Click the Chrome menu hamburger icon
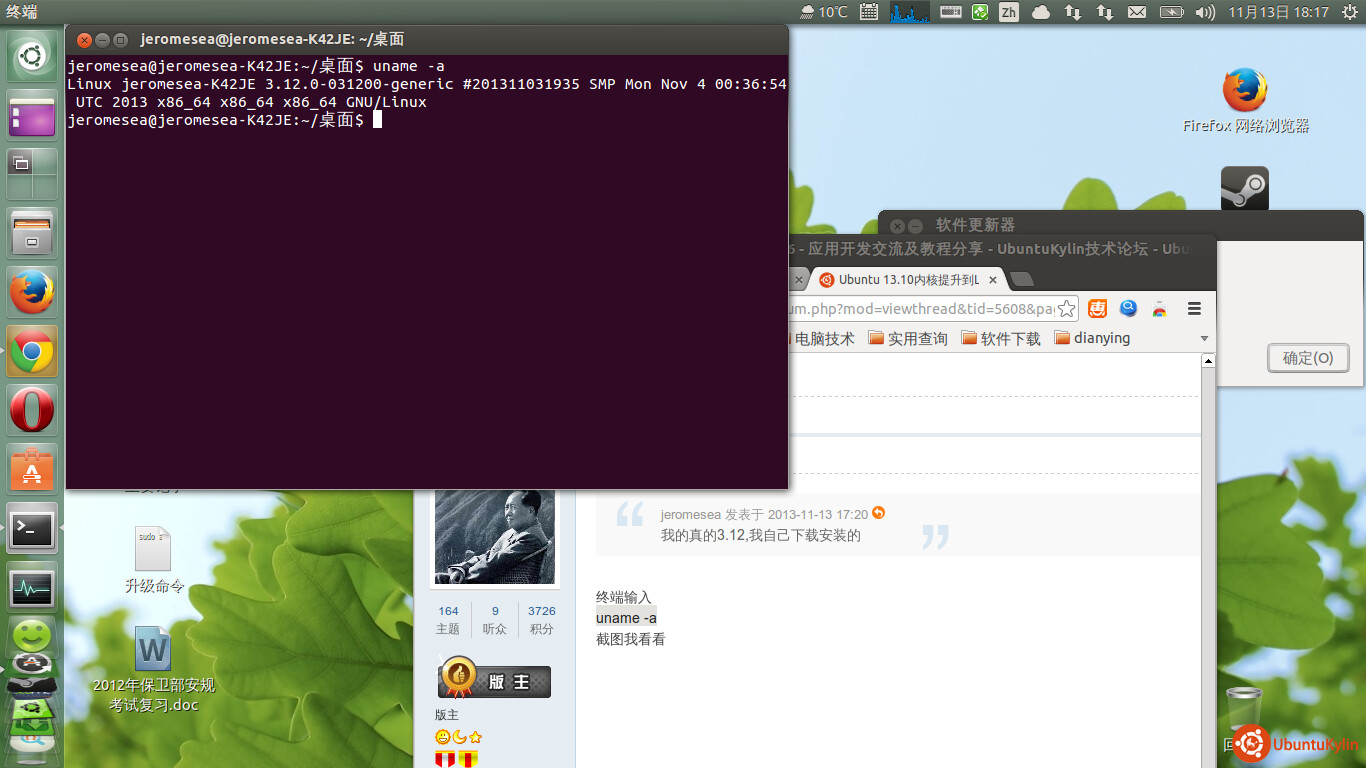The height and width of the screenshot is (768, 1366). pyautogui.click(x=1194, y=309)
